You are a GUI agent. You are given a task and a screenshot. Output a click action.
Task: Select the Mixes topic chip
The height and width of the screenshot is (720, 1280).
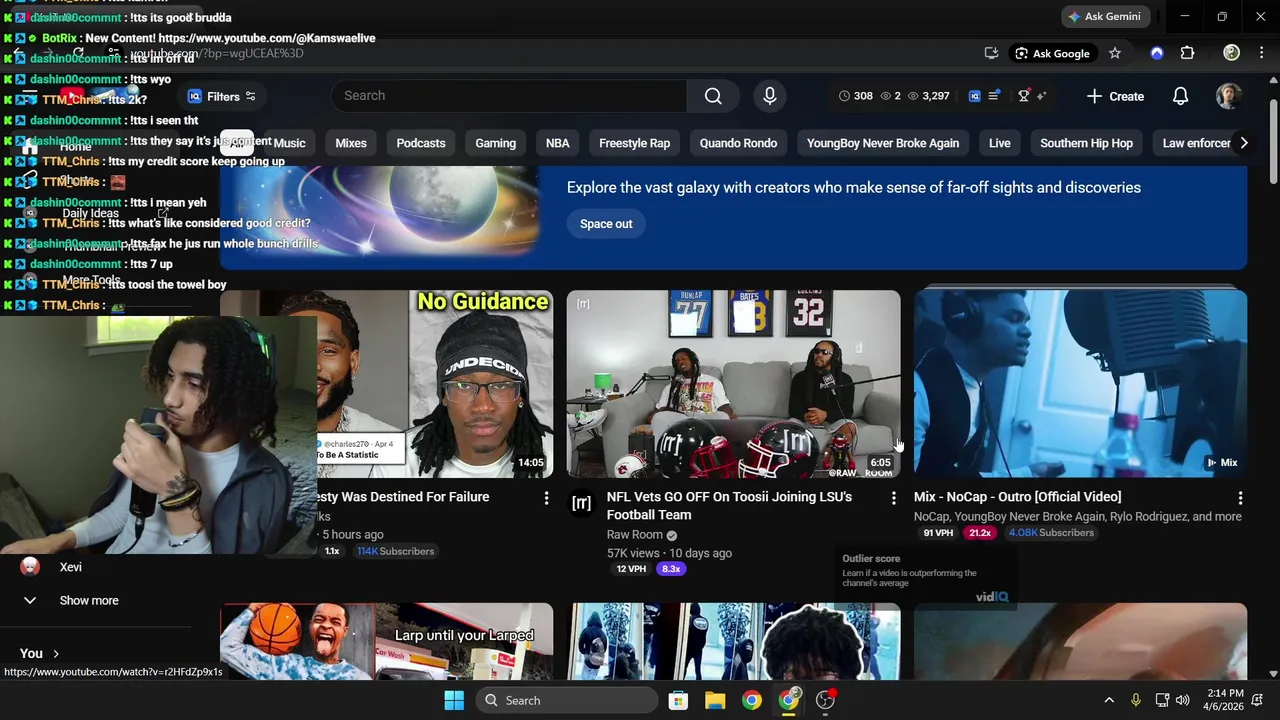click(351, 143)
